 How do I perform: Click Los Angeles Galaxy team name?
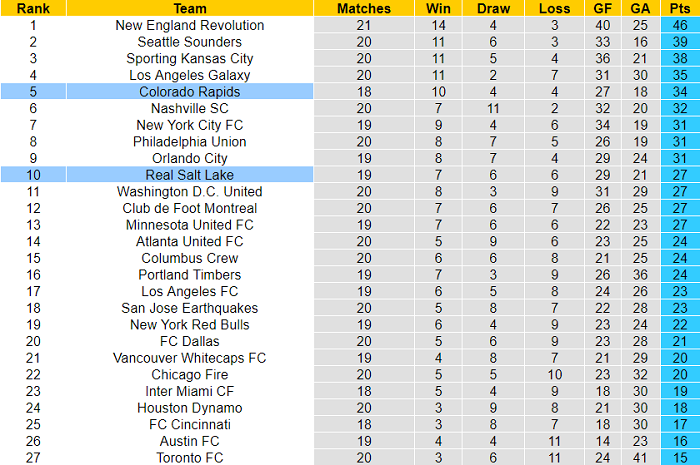(190, 75)
